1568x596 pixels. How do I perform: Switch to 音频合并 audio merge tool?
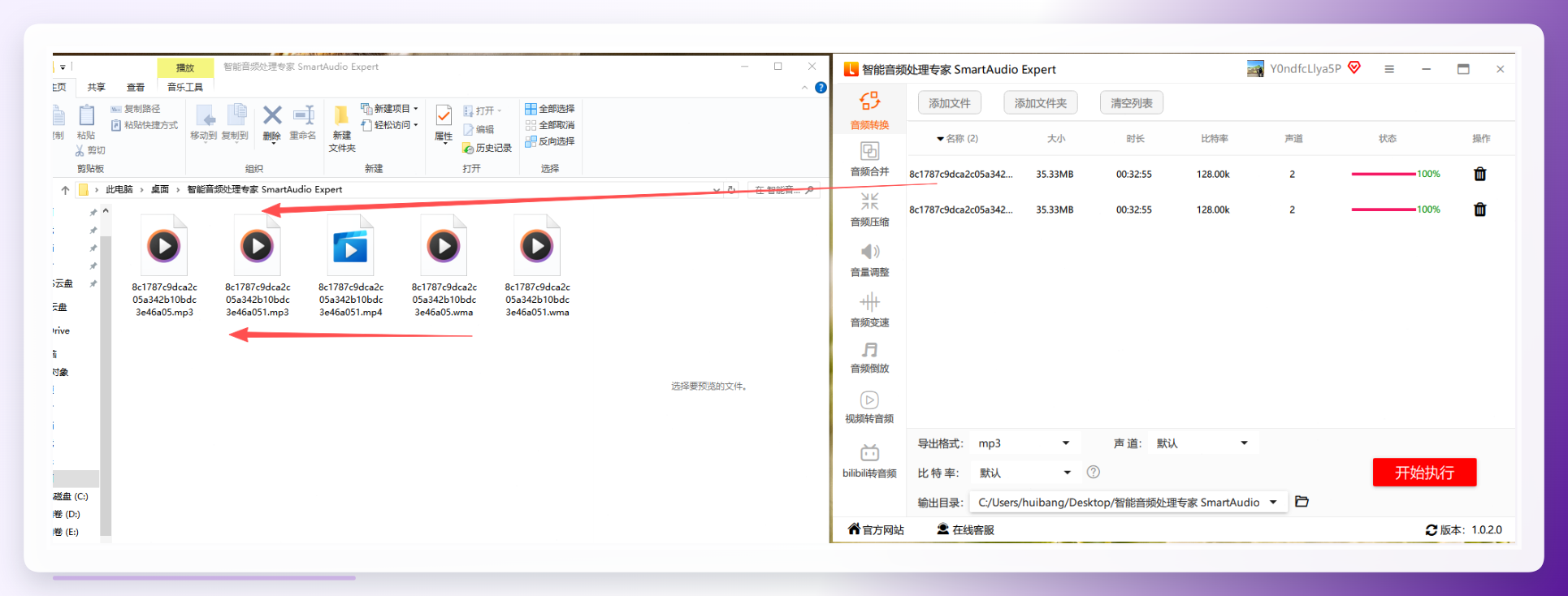[x=869, y=158]
